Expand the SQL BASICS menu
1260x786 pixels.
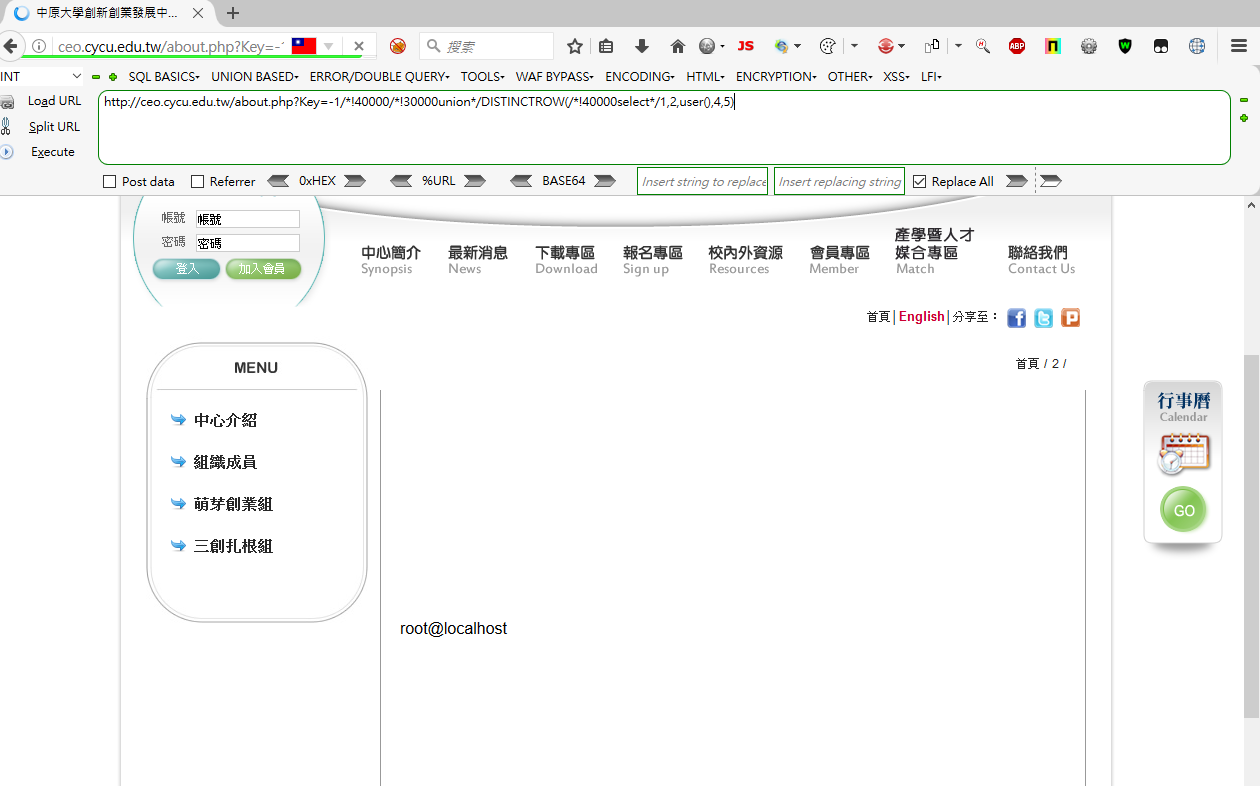pyautogui.click(x=164, y=76)
